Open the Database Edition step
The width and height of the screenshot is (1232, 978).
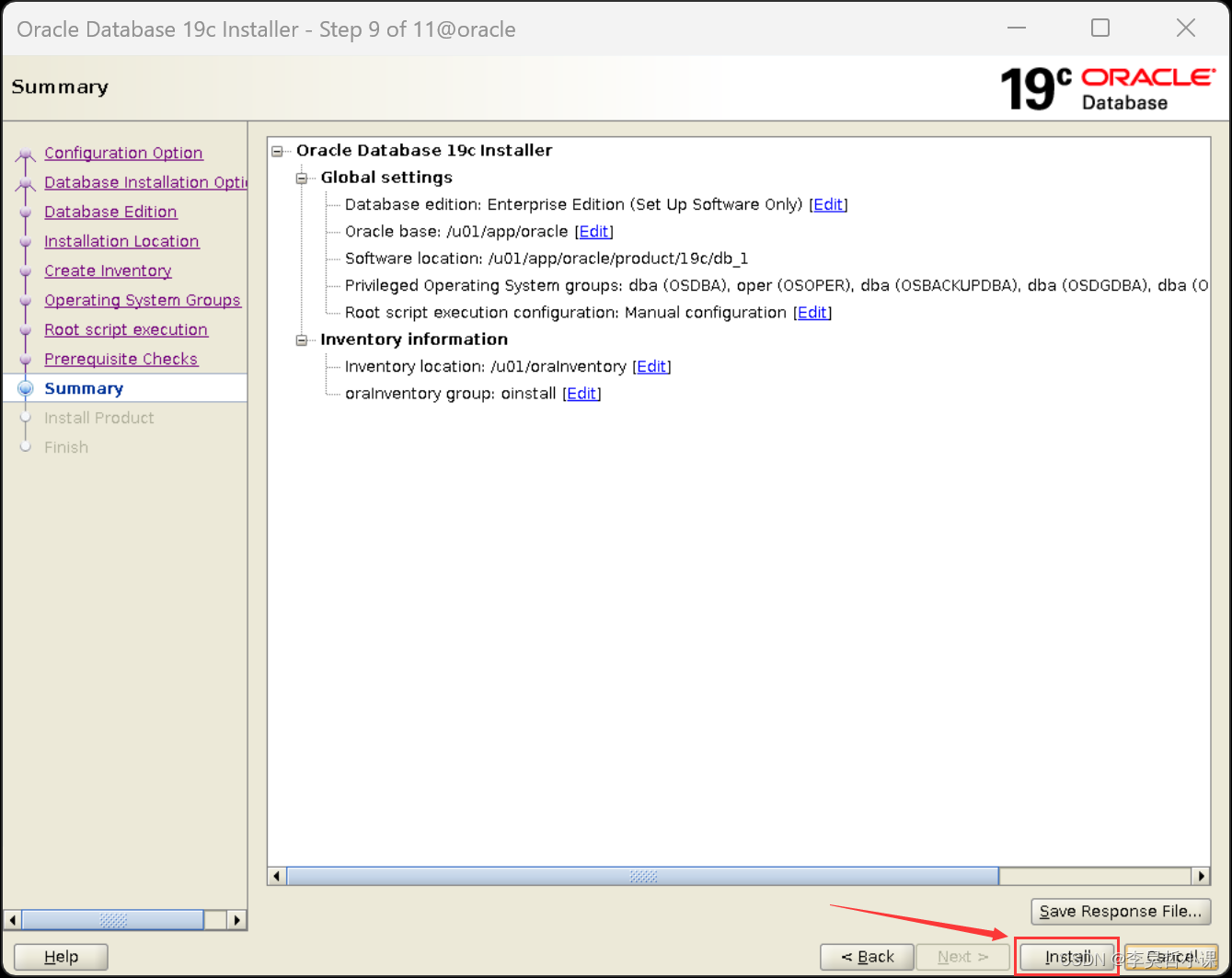coord(110,212)
